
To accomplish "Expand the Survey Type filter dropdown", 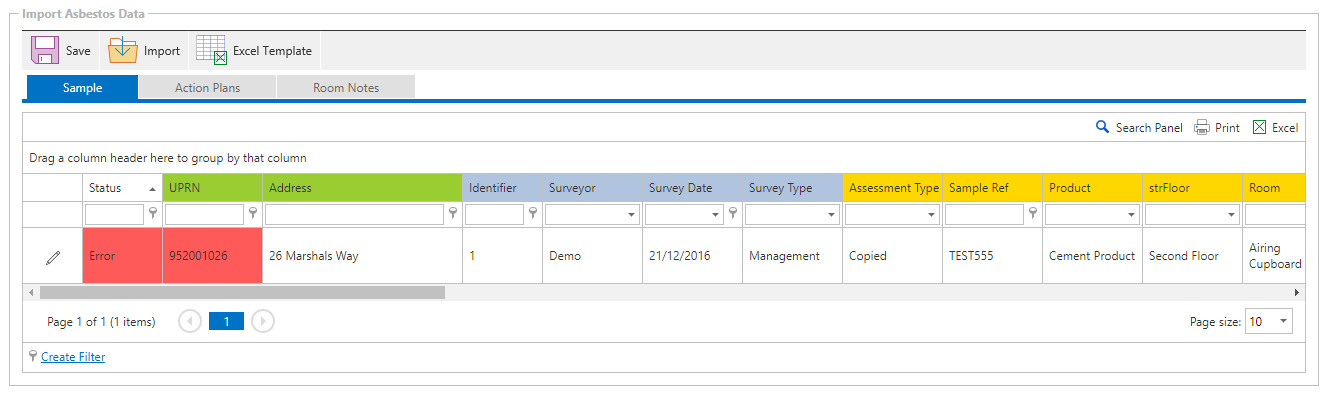I will (x=831, y=214).
